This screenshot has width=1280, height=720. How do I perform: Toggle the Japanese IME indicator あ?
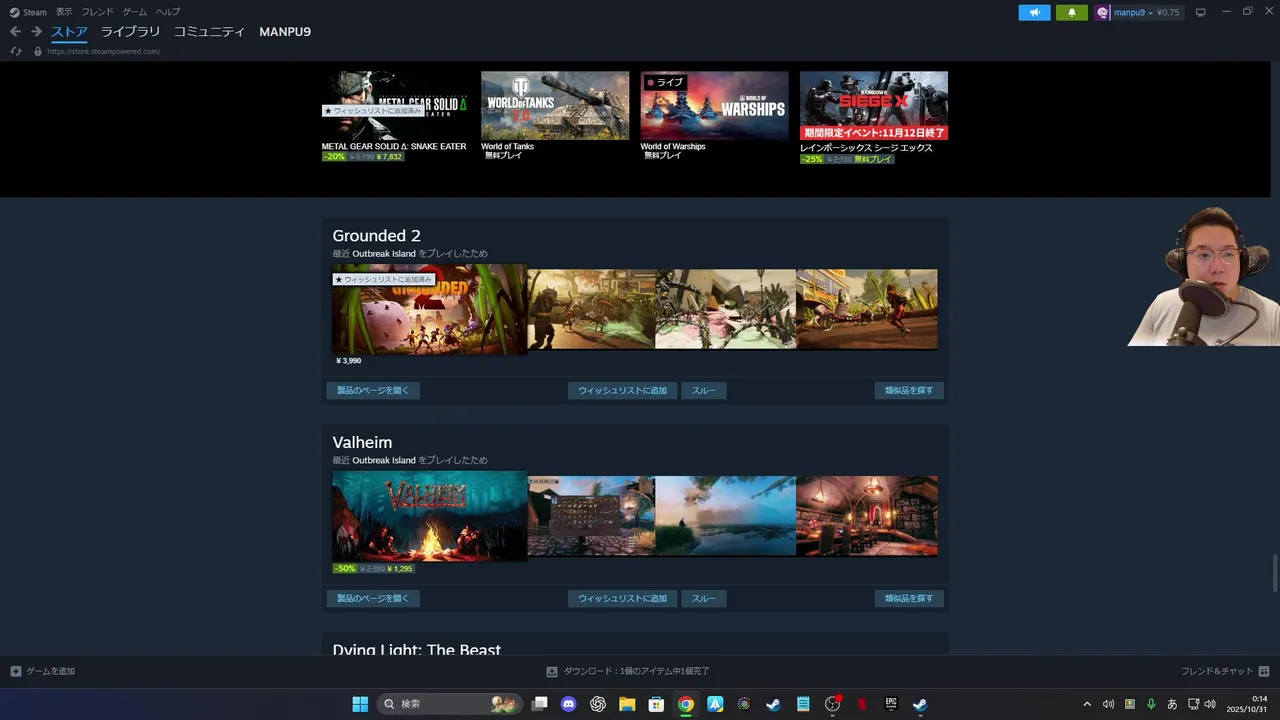coord(1172,704)
